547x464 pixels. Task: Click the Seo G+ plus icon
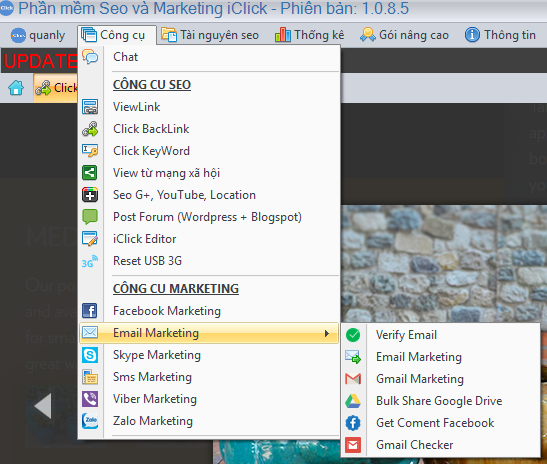tap(90, 195)
